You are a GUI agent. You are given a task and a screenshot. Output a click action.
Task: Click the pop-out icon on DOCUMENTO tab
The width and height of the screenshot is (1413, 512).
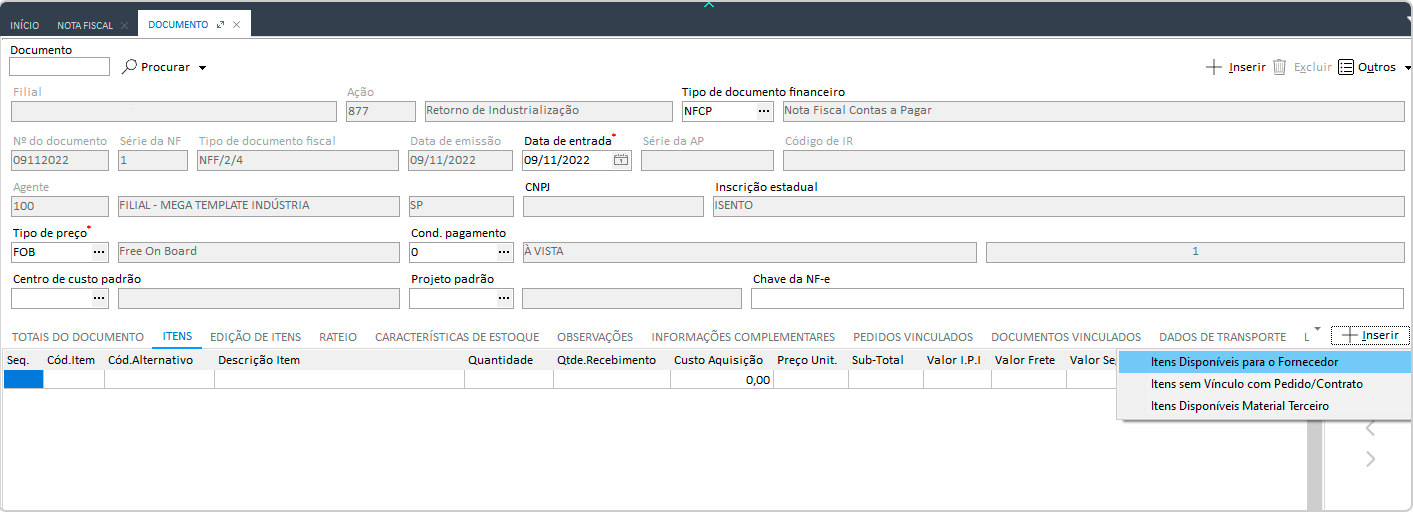click(x=220, y=25)
